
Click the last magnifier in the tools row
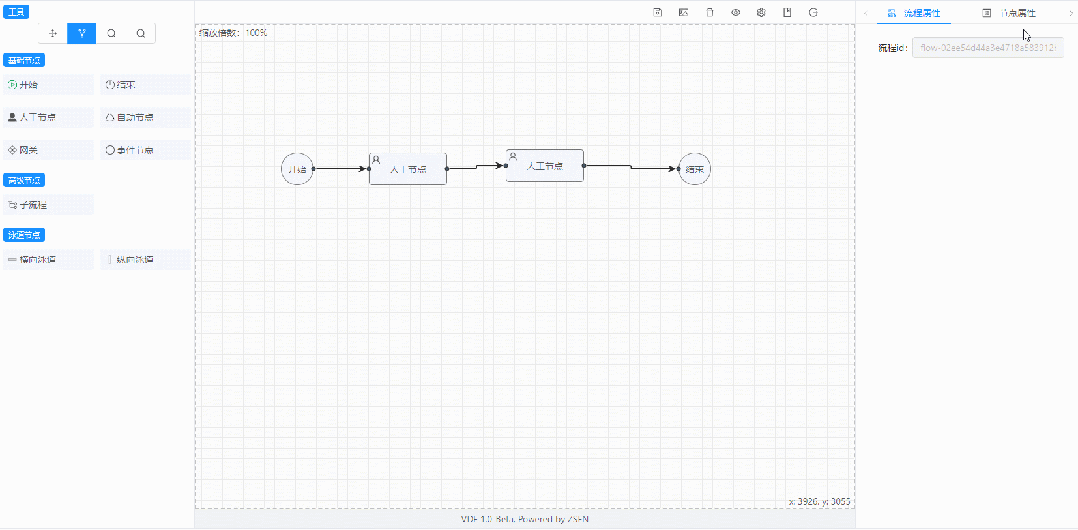141,33
